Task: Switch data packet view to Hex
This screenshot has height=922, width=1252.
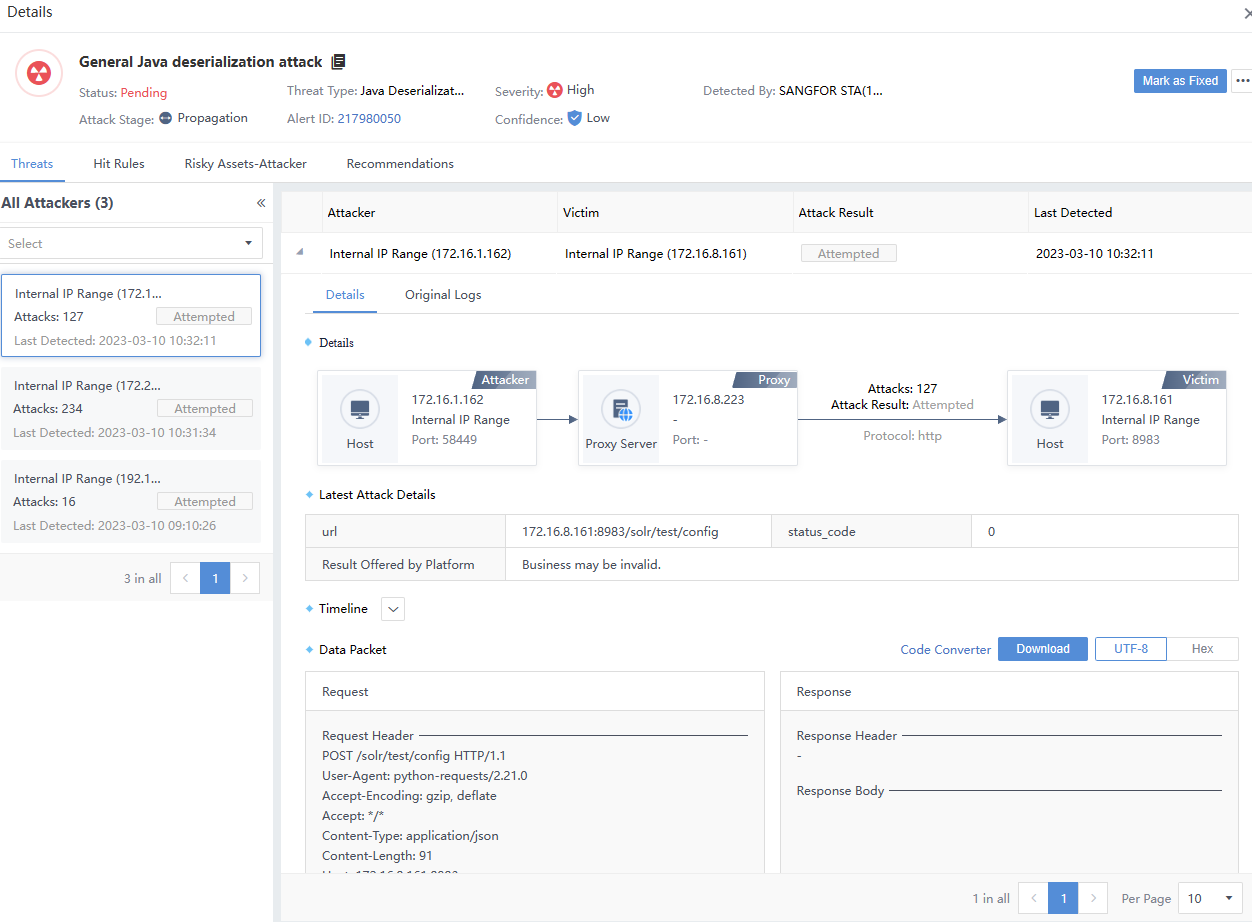Action: pos(1202,649)
